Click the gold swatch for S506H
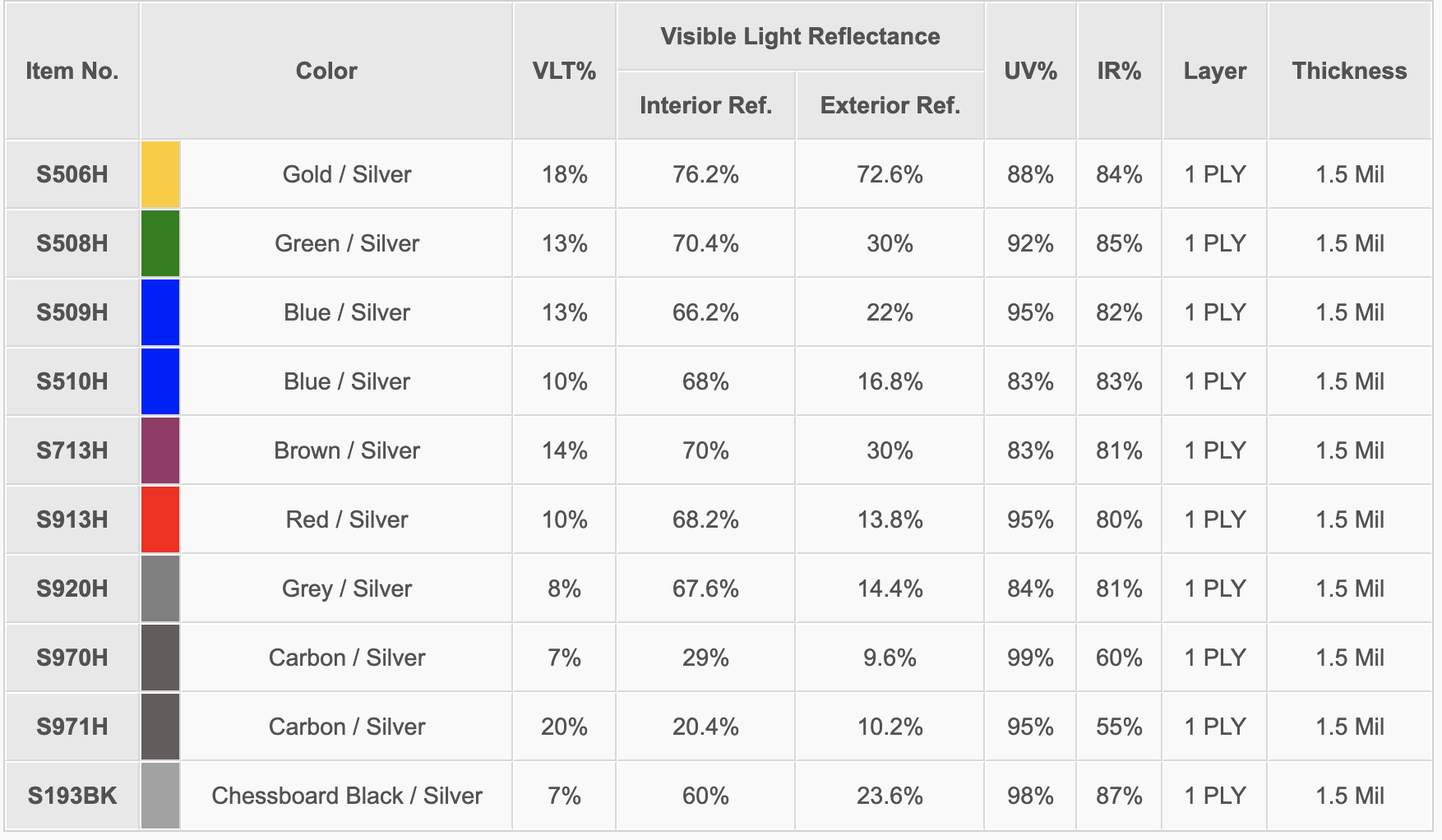 point(160,174)
